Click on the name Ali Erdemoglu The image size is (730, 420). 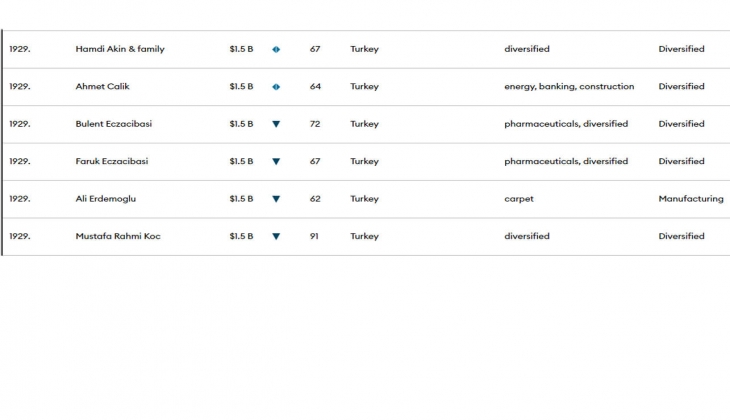106,199
